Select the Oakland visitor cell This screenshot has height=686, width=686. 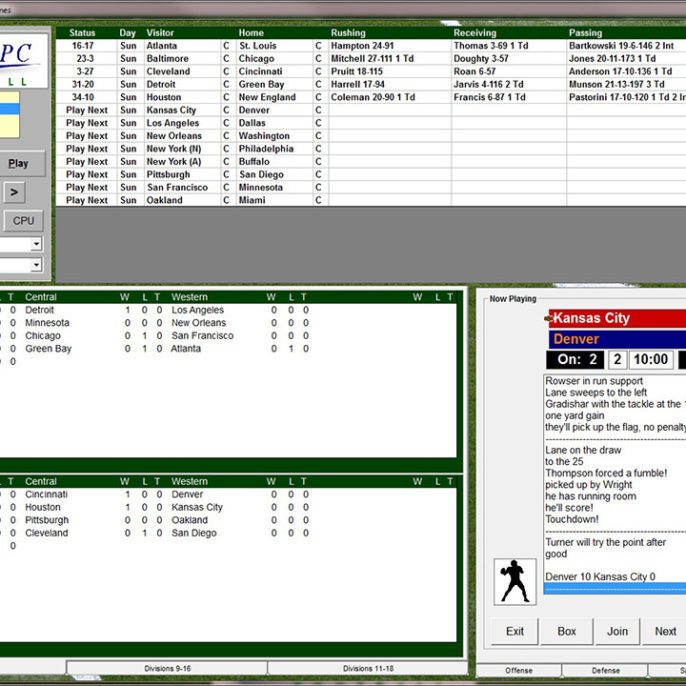click(x=182, y=200)
